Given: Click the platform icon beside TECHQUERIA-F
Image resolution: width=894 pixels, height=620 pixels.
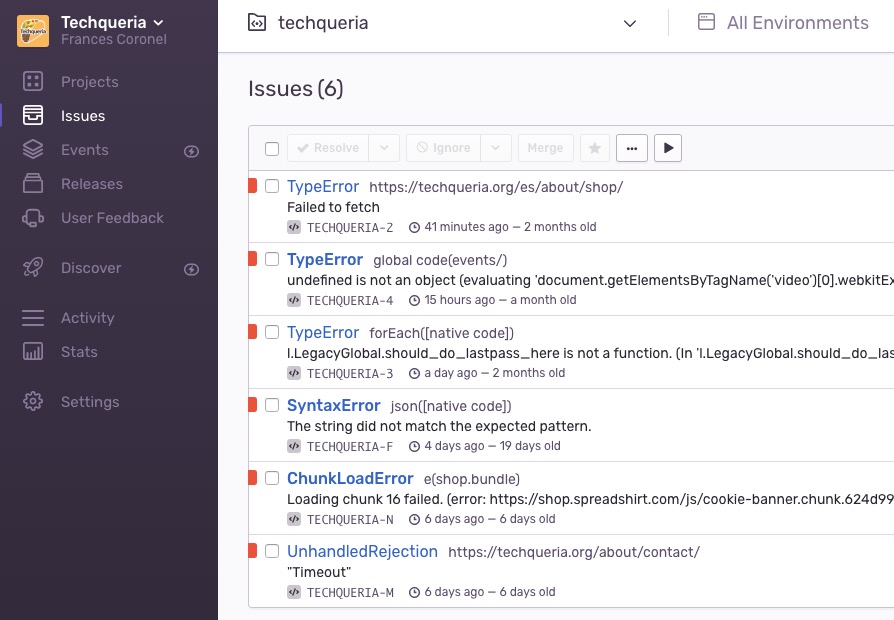Looking at the screenshot, I should 294,446.
